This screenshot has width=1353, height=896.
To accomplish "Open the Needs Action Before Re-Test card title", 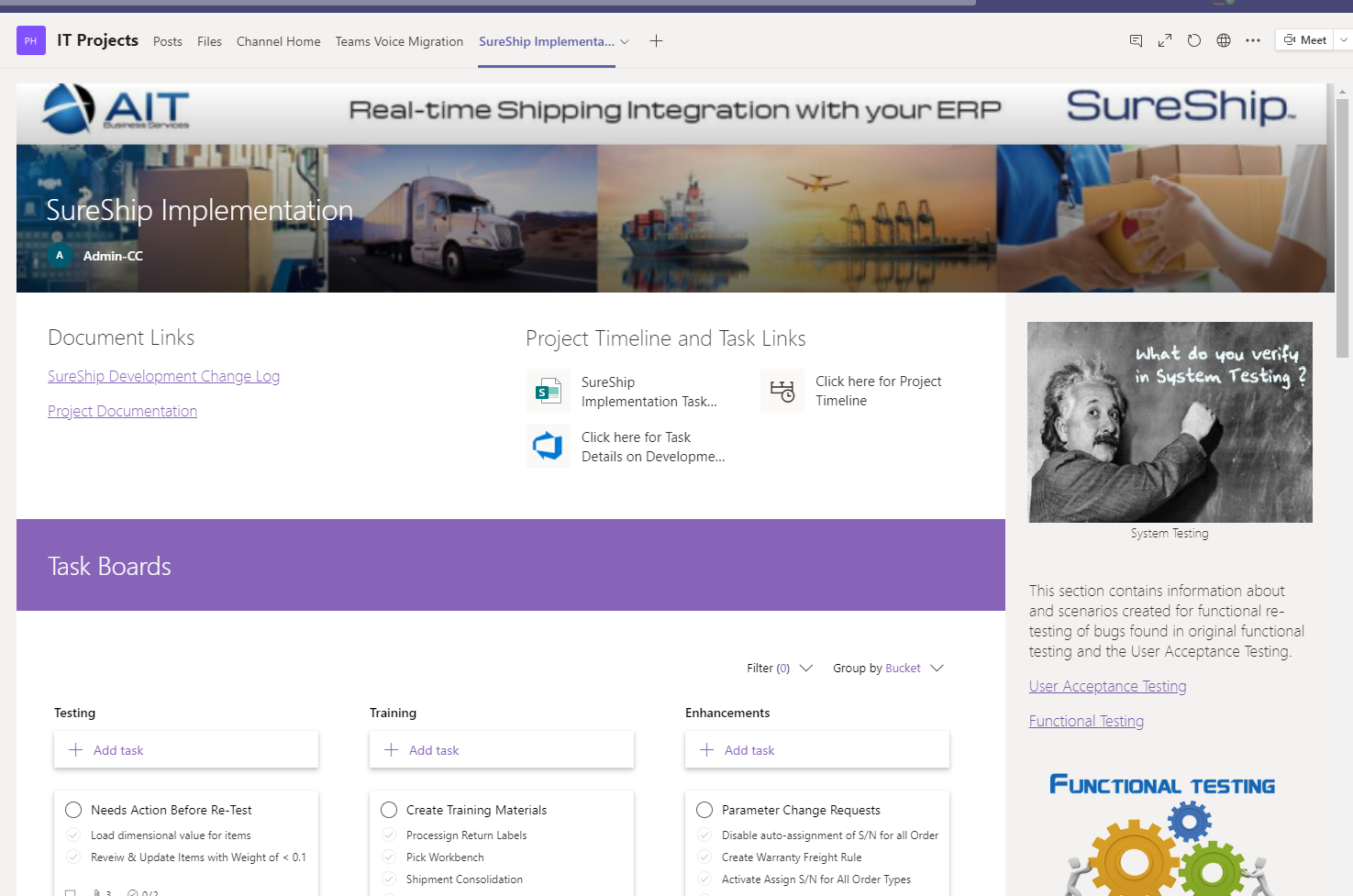I will [171, 810].
